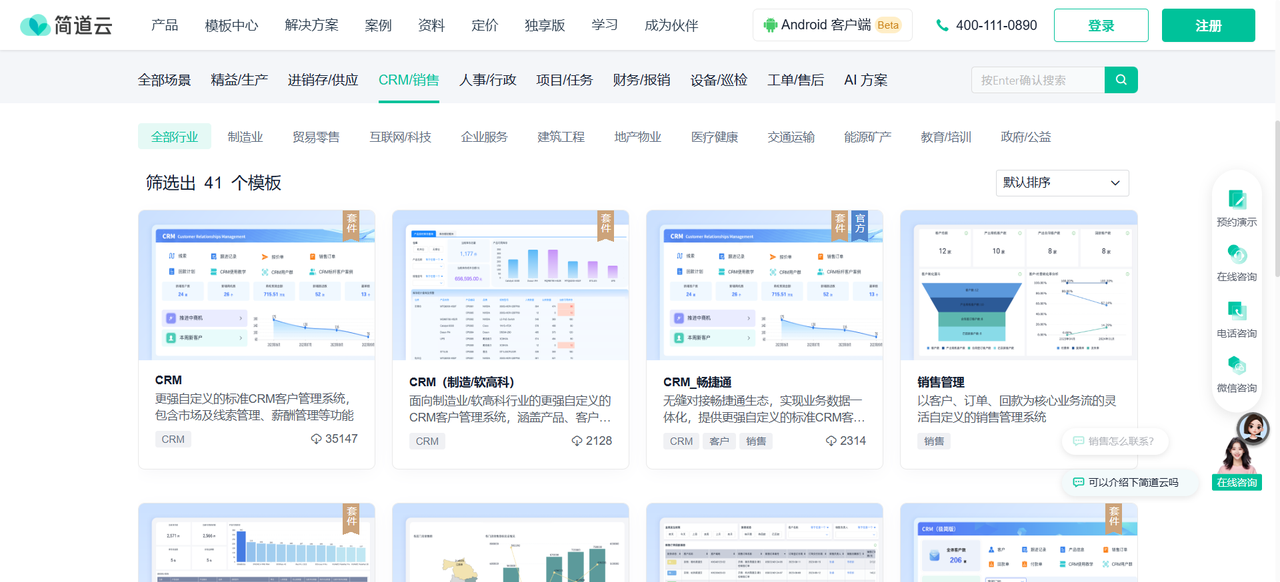This screenshot has height=582, width=1280.
Task: Switch to the 工单/售后 tab
Action: [x=796, y=80]
